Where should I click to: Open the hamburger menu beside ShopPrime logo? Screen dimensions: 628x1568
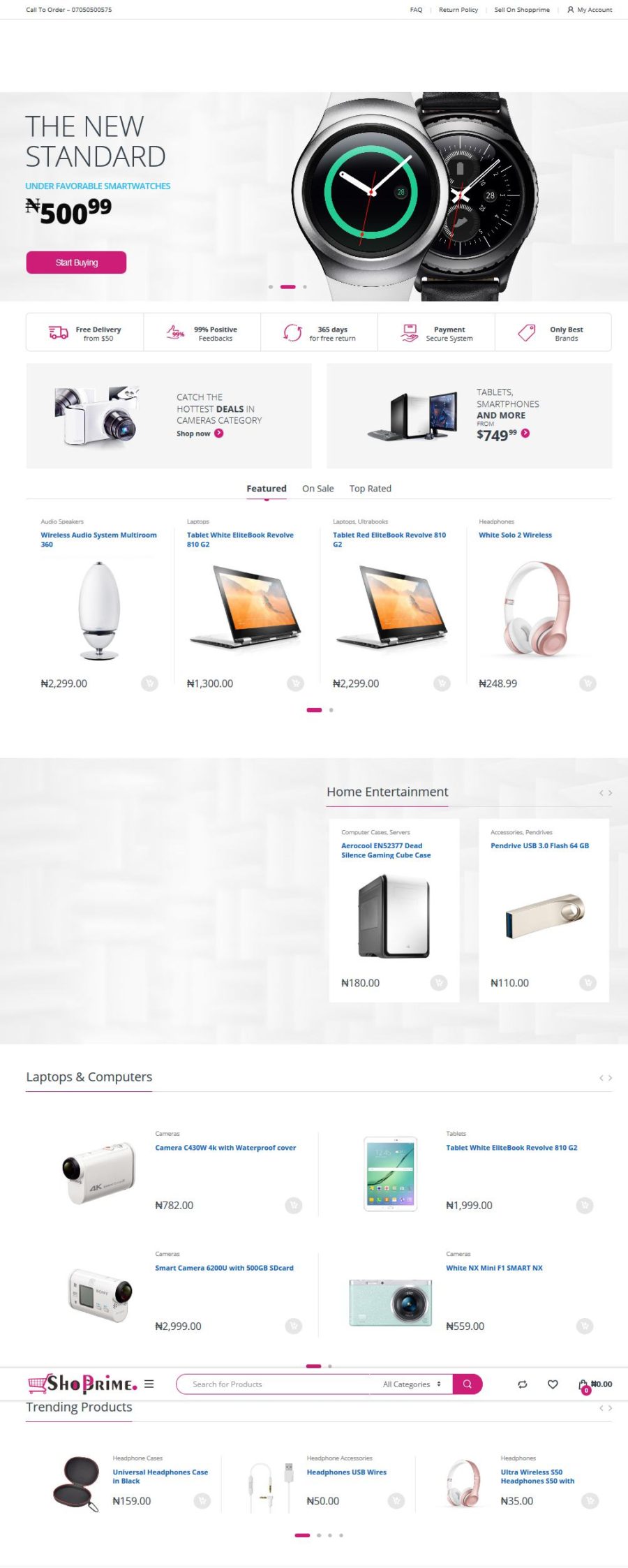[149, 1384]
